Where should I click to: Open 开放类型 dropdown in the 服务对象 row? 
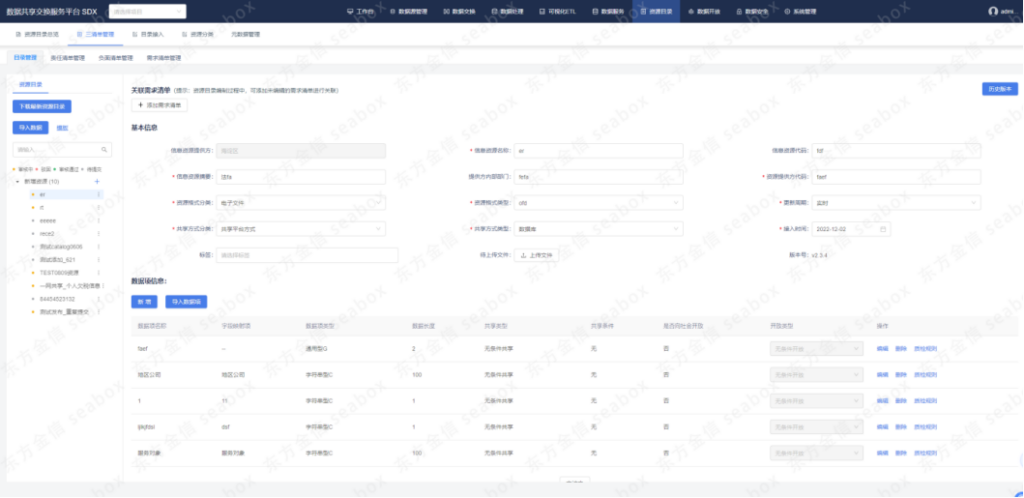click(x=817, y=453)
